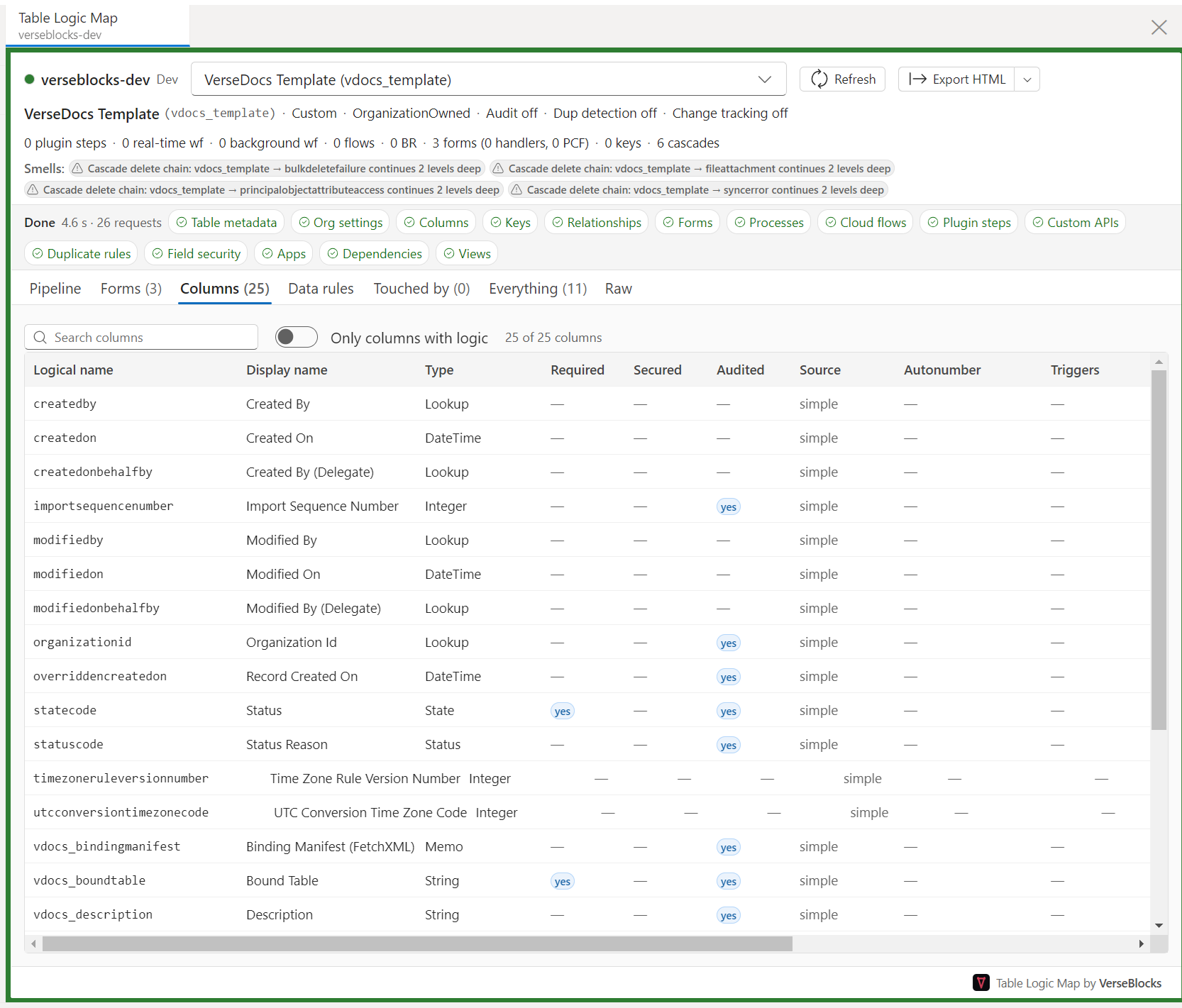Image resolution: width=1182 pixels, height=1008 pixels.
Task: Click check icon on Table metadata chip
Action: tap(182, 223)
